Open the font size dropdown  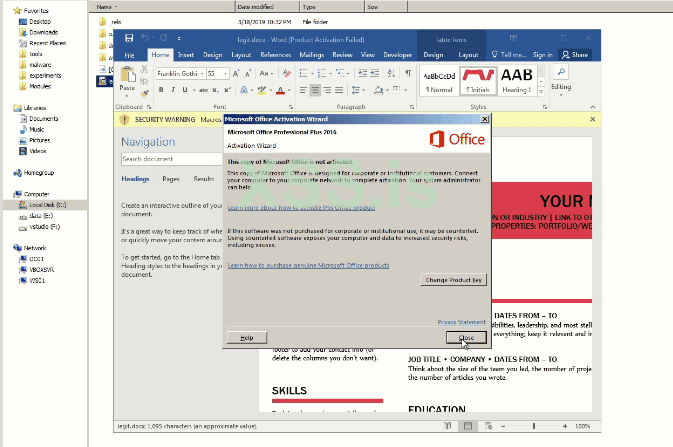click(x=225, y=74)
